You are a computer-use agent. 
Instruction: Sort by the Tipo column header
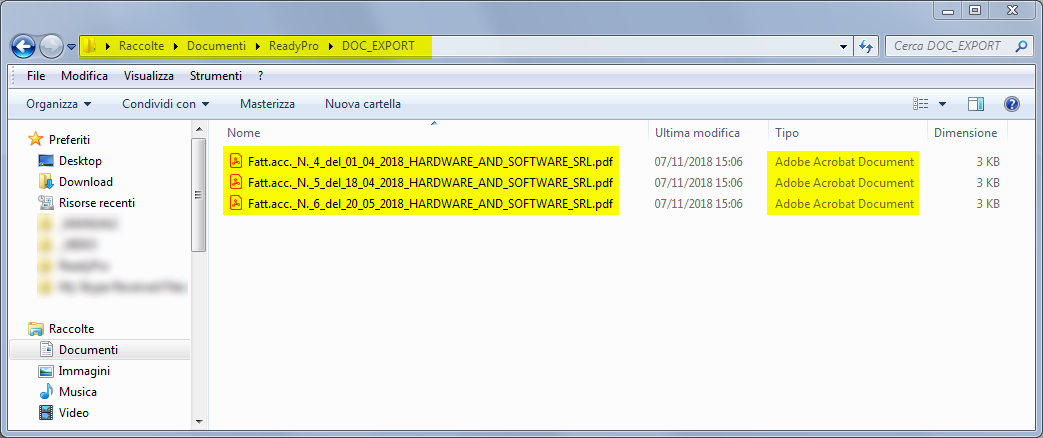pos(786,133)
